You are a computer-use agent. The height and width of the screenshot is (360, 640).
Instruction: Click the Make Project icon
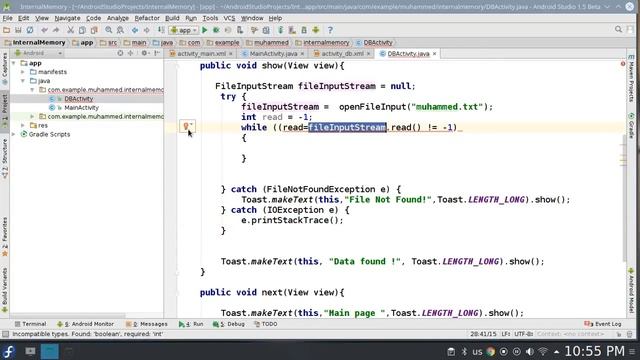161,30
